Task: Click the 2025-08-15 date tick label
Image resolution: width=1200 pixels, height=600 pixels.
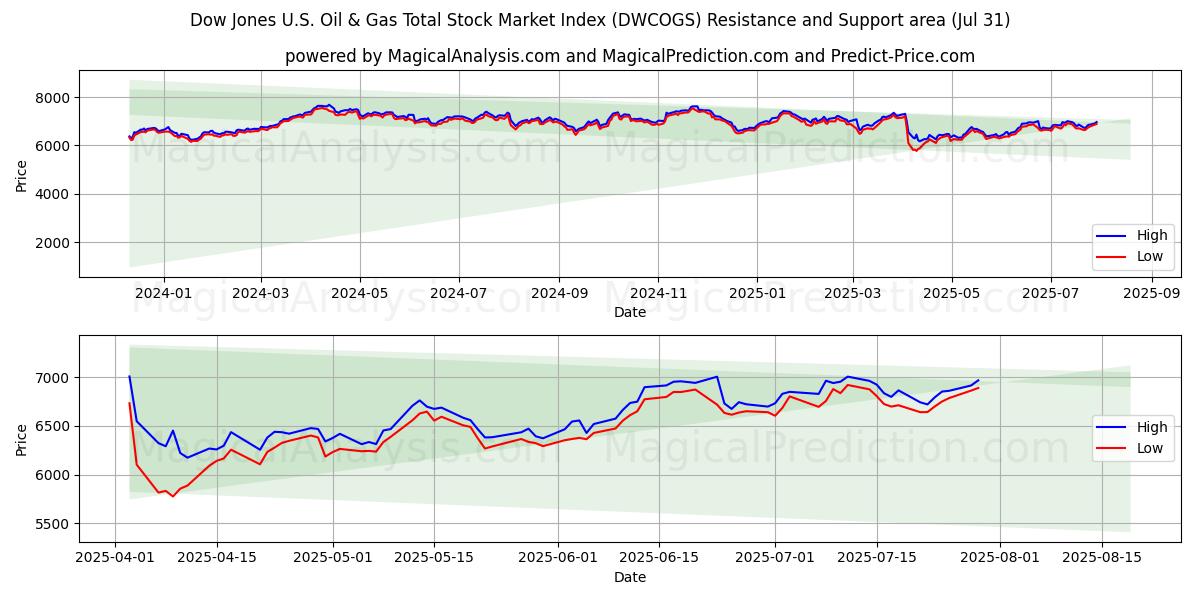Action: point(1102,558)
